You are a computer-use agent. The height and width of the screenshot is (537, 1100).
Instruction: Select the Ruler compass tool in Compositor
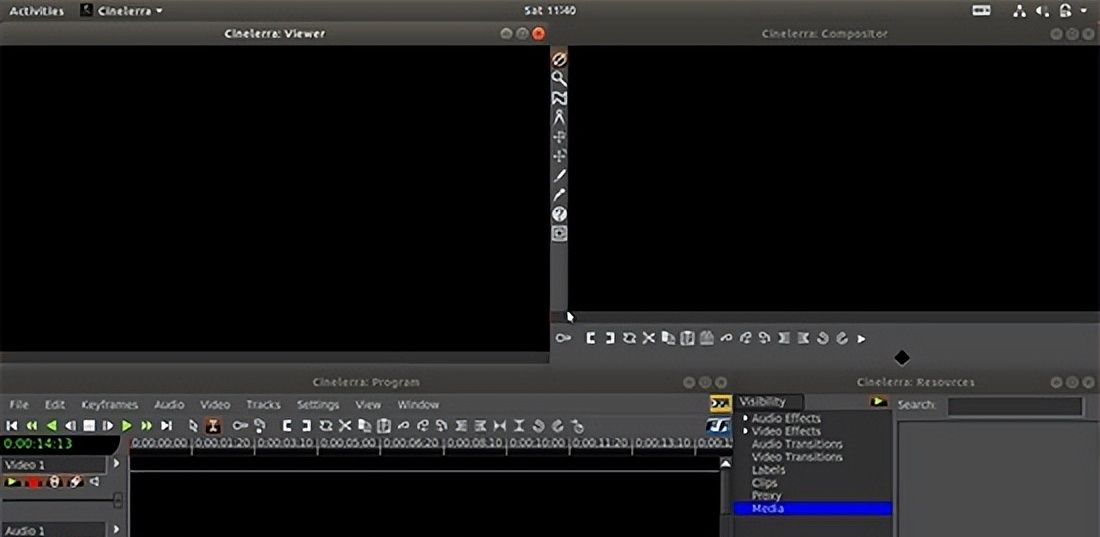tap(559, 117)
